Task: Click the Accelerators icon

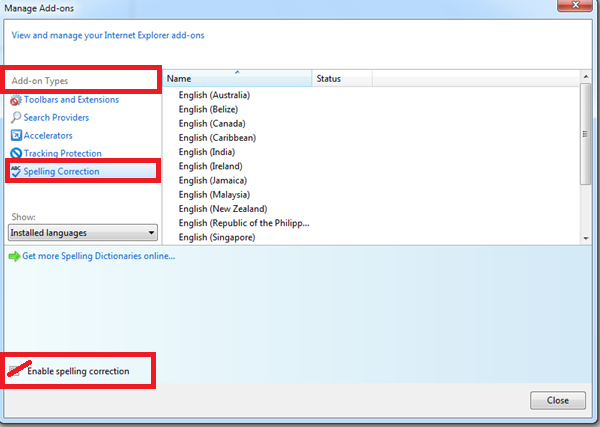Action: coord(16,135)
